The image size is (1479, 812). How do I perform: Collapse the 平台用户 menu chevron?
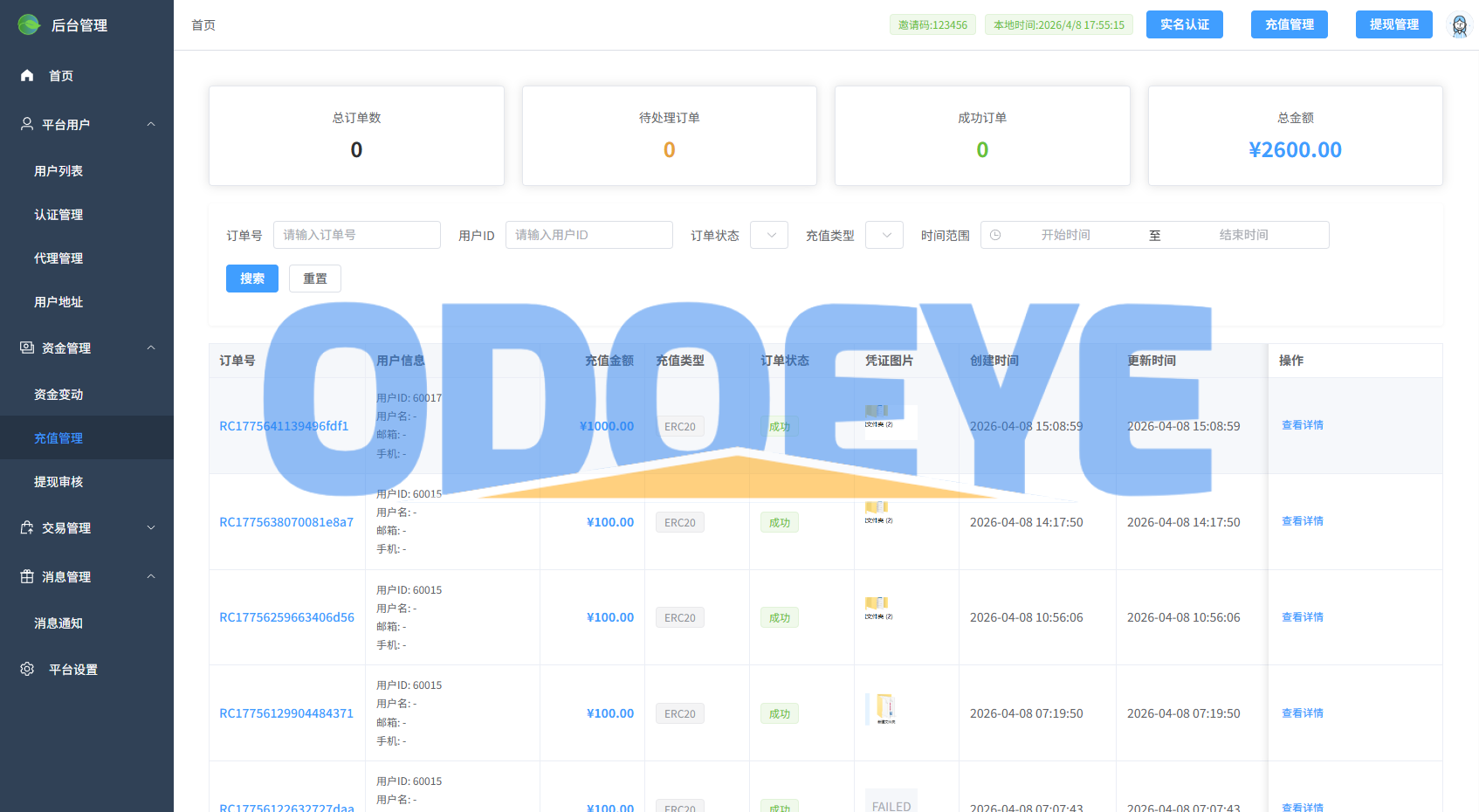tap(151, 124)
